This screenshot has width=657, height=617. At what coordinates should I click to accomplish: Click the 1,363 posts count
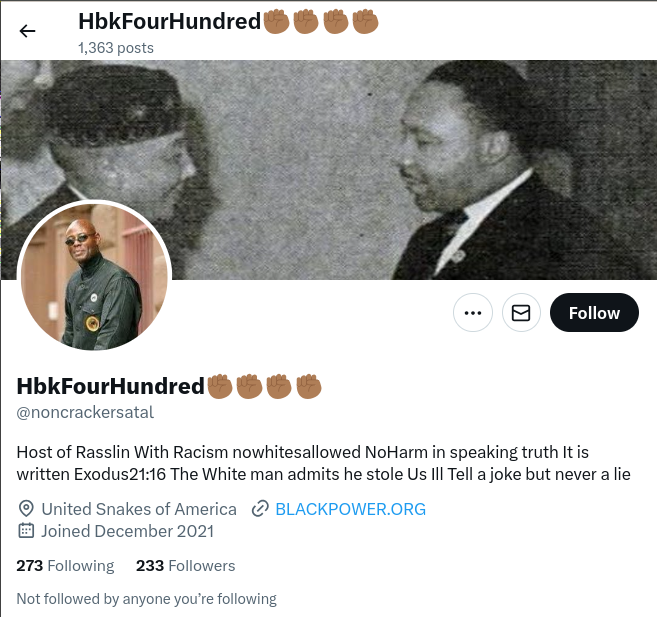[x=116, y=48]
